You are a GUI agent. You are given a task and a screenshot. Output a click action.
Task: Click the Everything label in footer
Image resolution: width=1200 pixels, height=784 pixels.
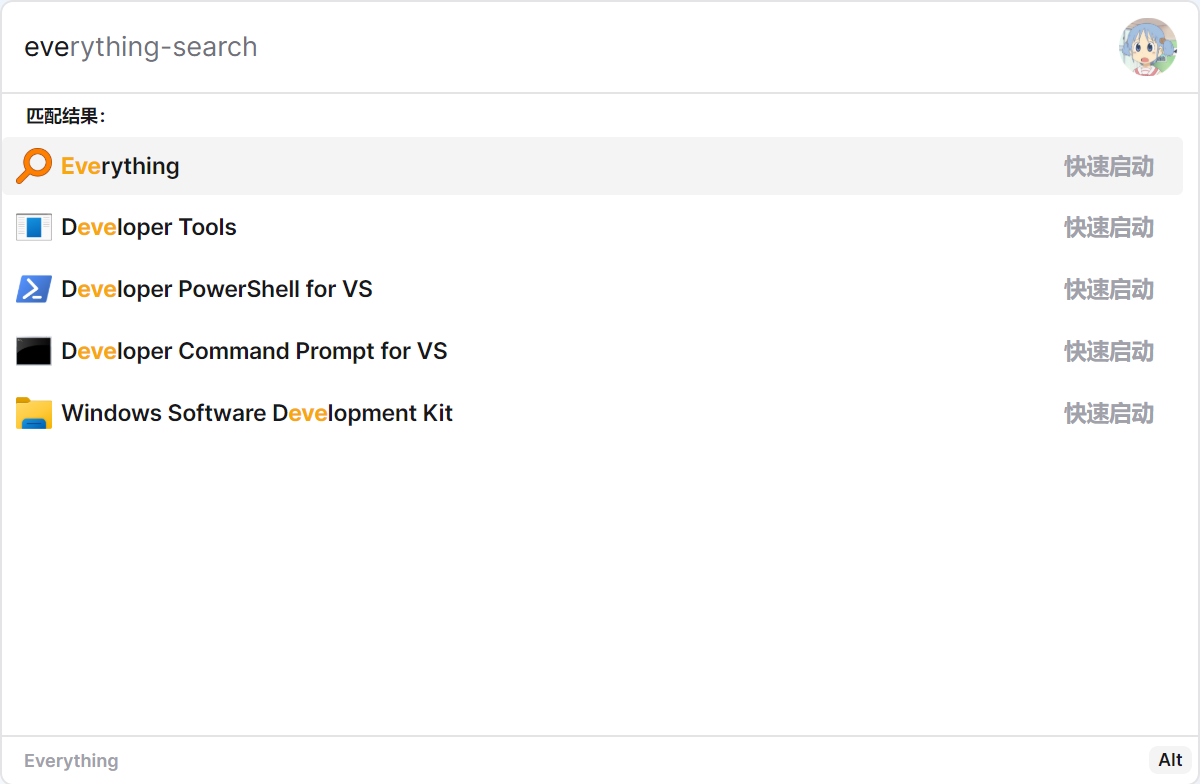point(71,761)
